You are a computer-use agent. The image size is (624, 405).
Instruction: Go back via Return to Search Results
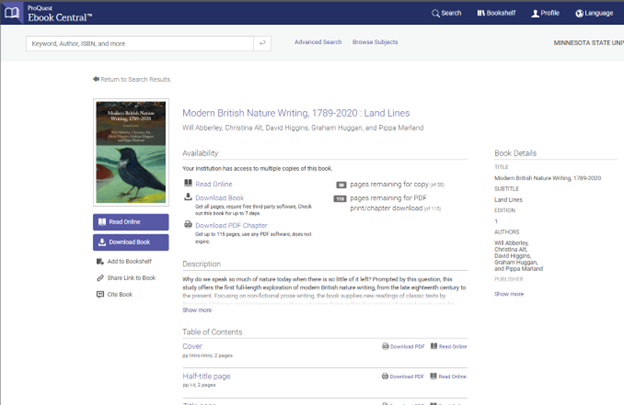pyautogui.click(x=131, y=79)
